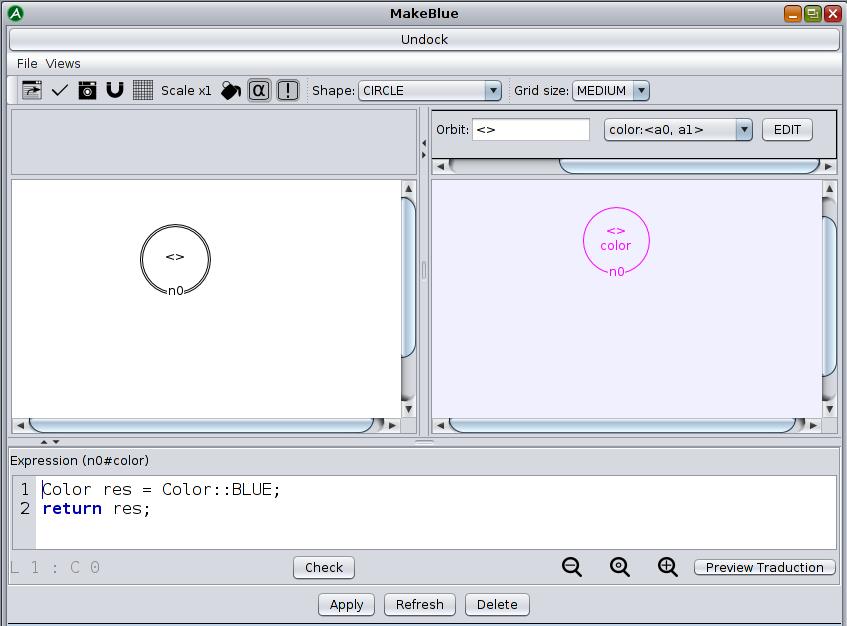Click the export/open rule toolbar icon

coord(32,90)
